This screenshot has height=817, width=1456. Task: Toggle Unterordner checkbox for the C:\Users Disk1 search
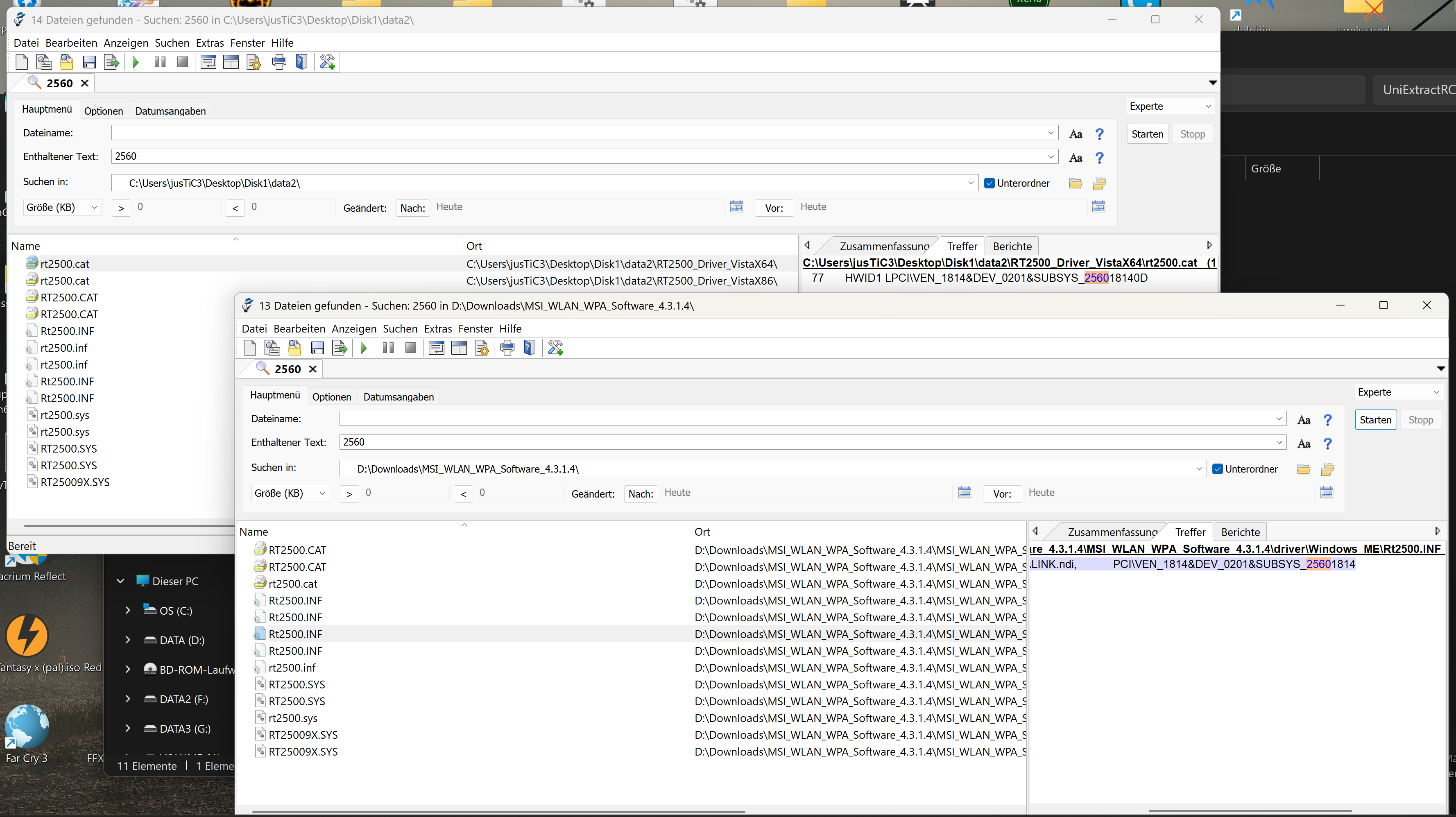pos(990,183)
